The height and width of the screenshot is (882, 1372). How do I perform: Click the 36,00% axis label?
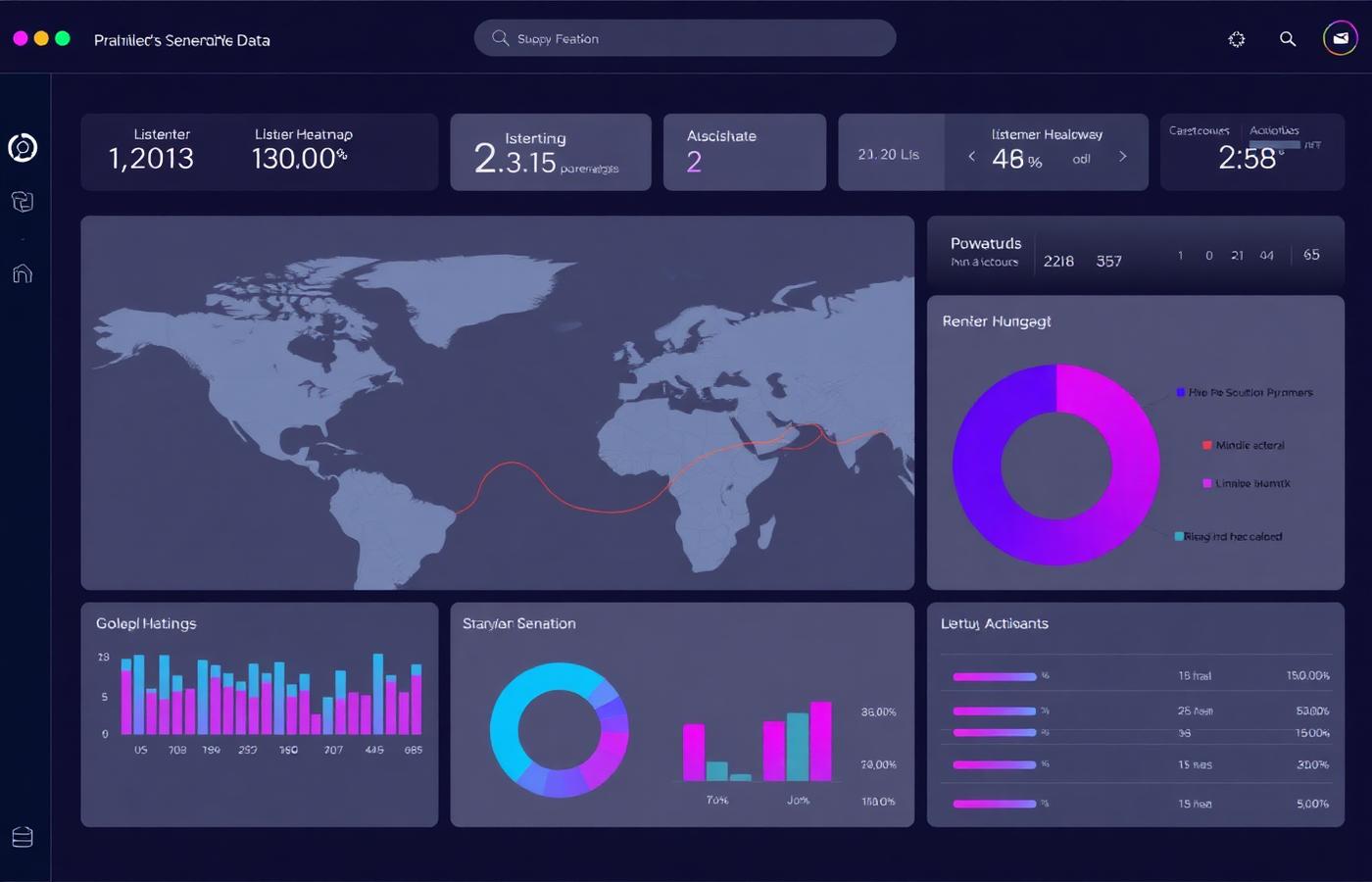pos(878,712)
